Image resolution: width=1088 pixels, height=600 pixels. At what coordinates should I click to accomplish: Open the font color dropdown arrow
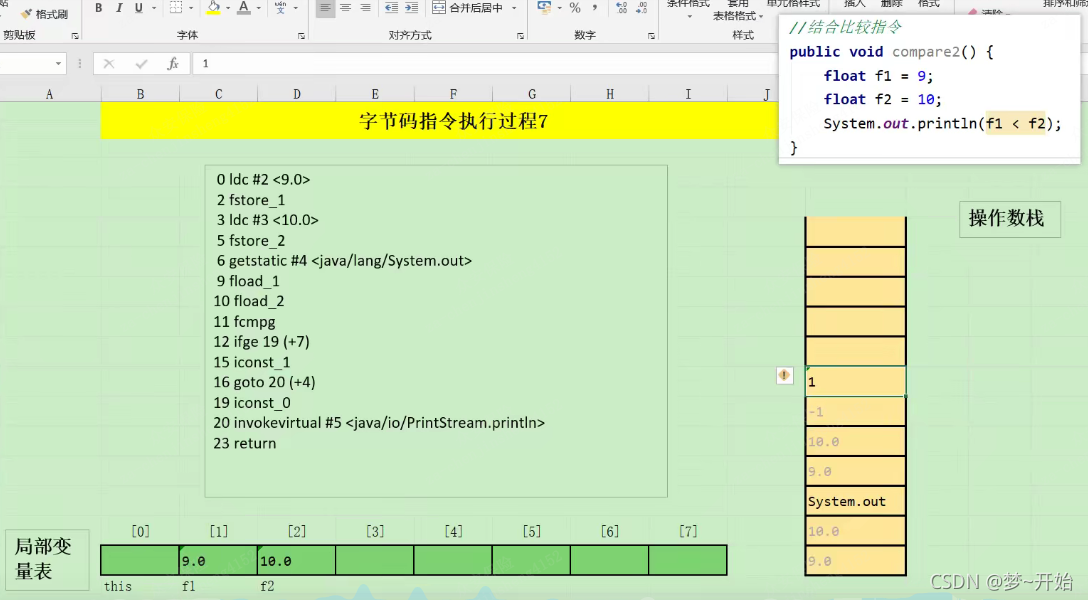[259, 8]
